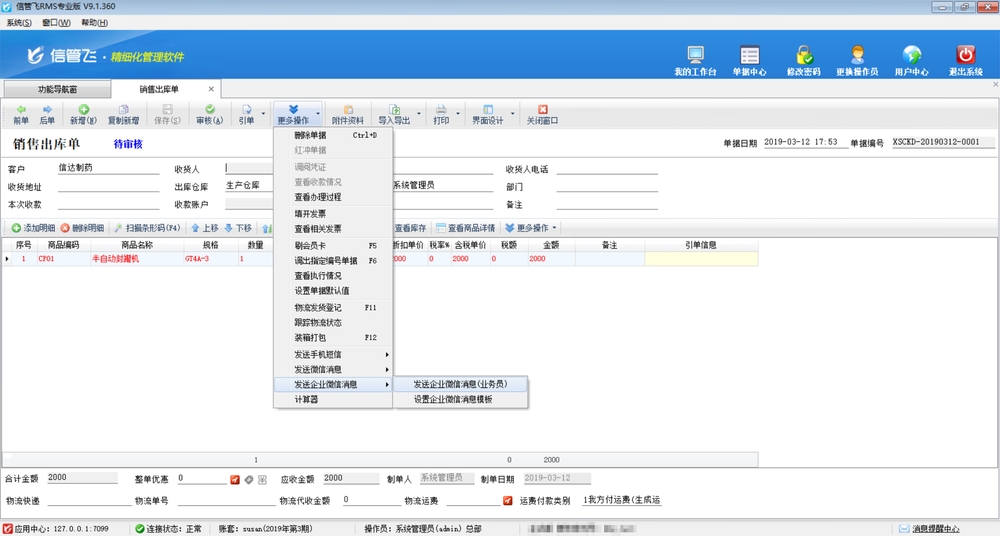The height and width of the screenshot is (536, 1000).
Task: Click the 客户 input field
Action: click(x=108, y=168)
